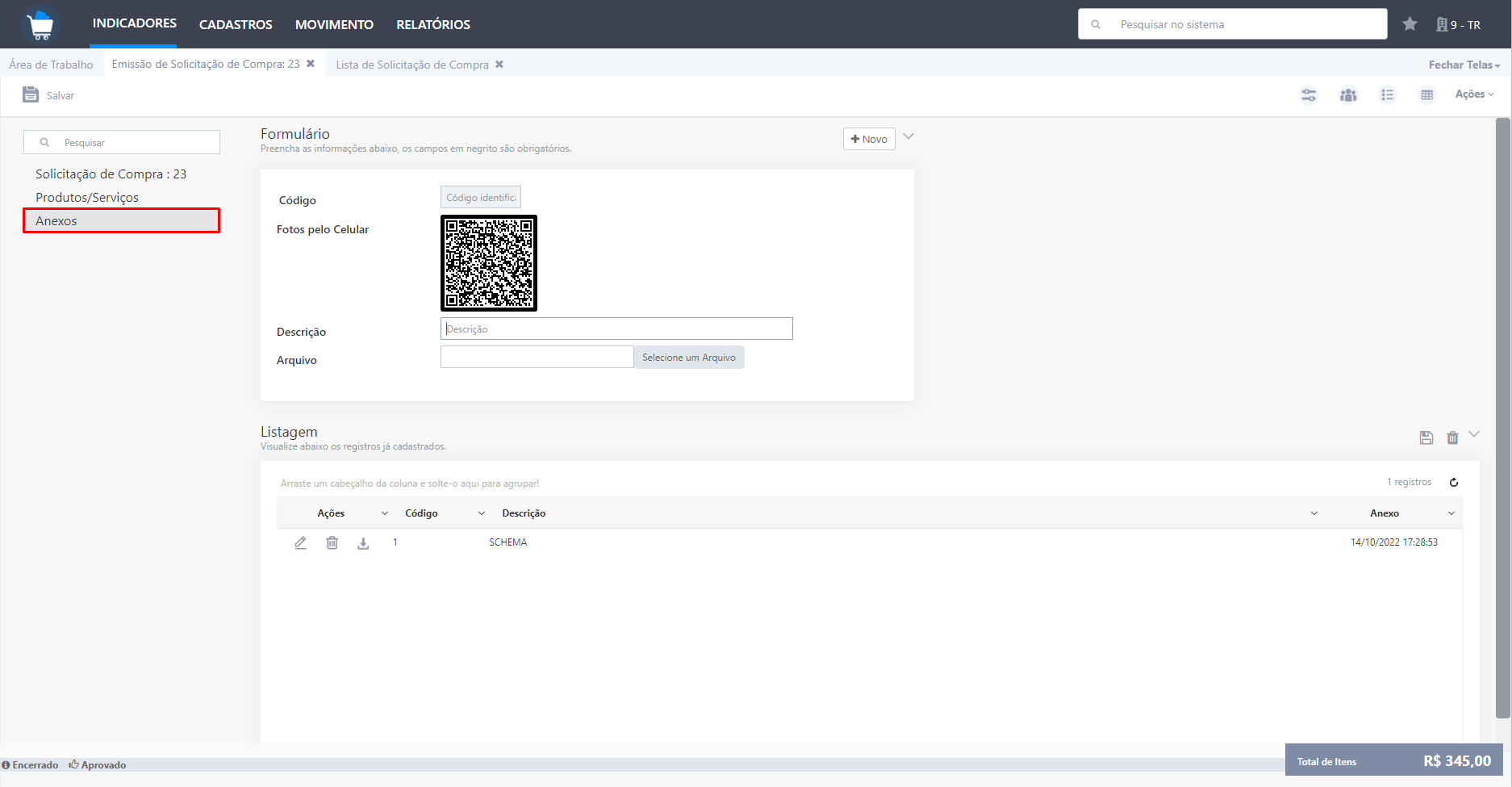Click the Salvar button label
Viewport: 1512px width, 787px height.
coord(61,95)
